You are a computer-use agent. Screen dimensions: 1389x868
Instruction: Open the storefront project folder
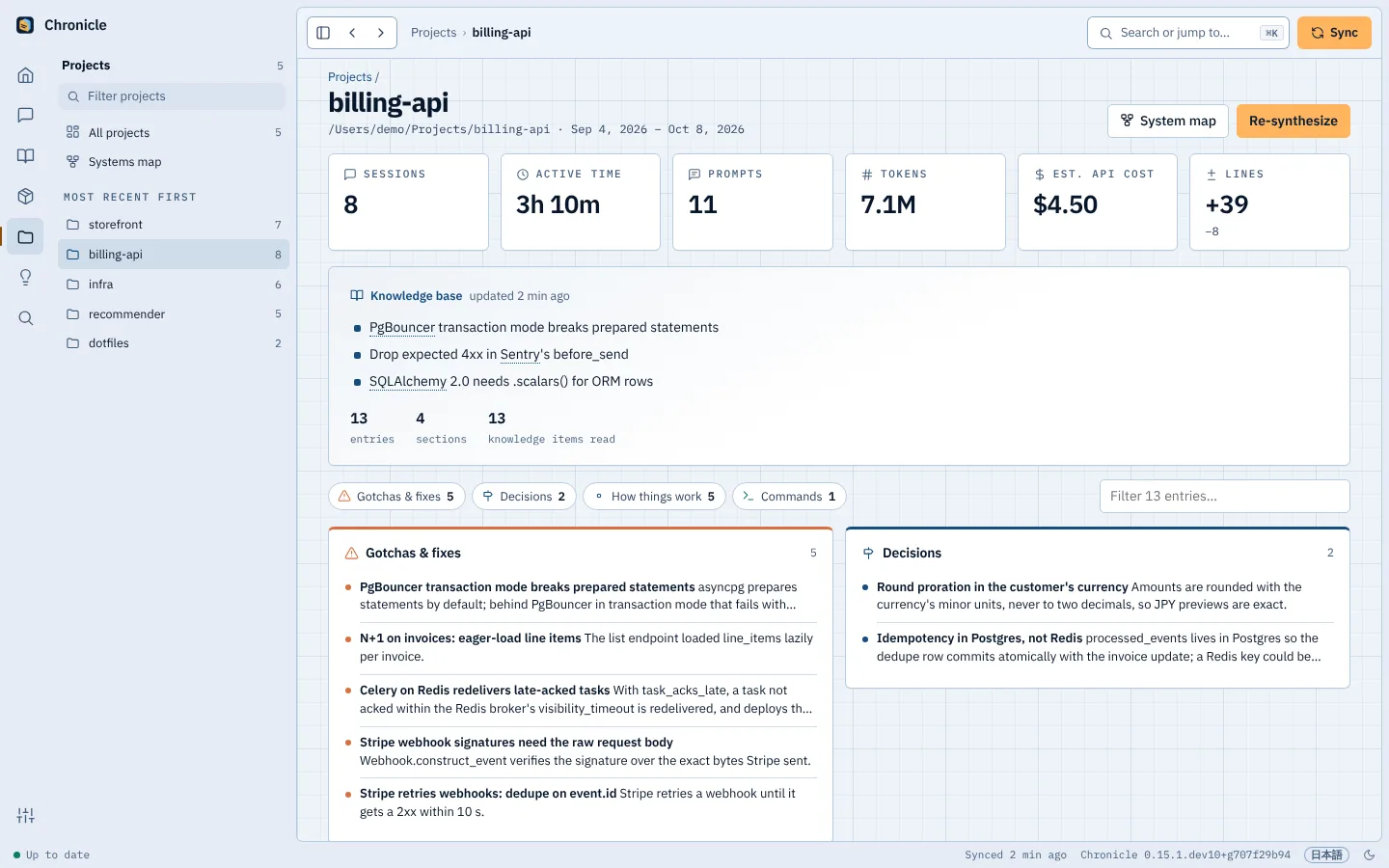174,225
